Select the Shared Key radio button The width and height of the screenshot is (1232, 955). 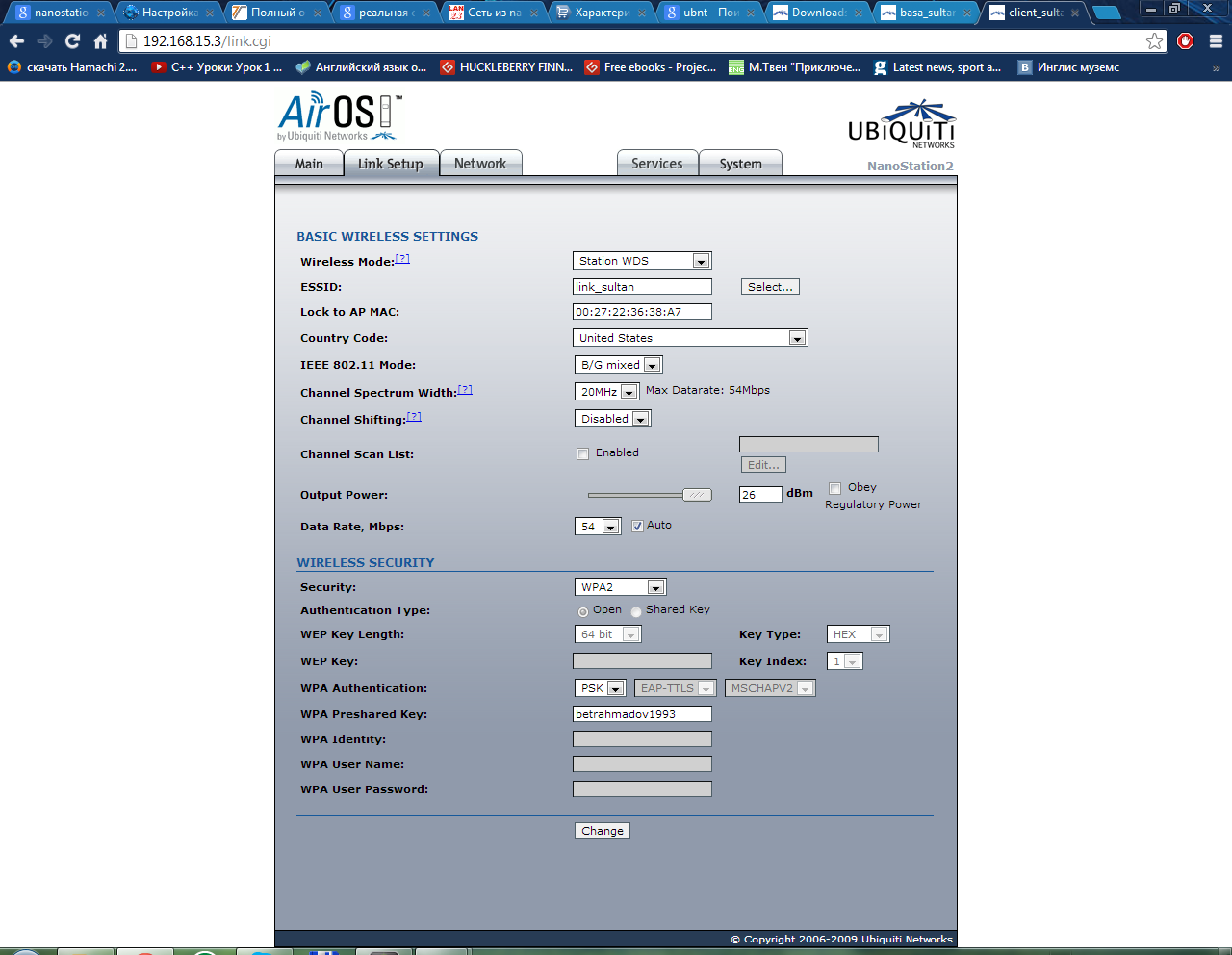(636, 611)
